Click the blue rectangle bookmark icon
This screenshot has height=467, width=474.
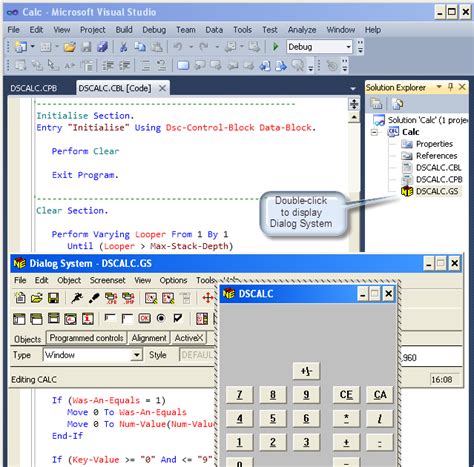(x=183, y=65)
